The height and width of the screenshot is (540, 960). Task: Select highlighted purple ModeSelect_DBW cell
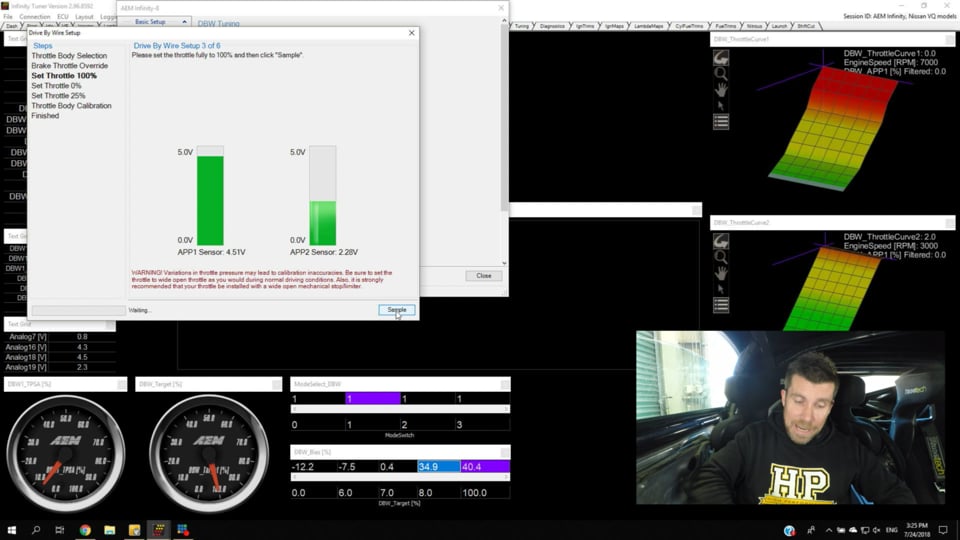(x=373, y=399)
